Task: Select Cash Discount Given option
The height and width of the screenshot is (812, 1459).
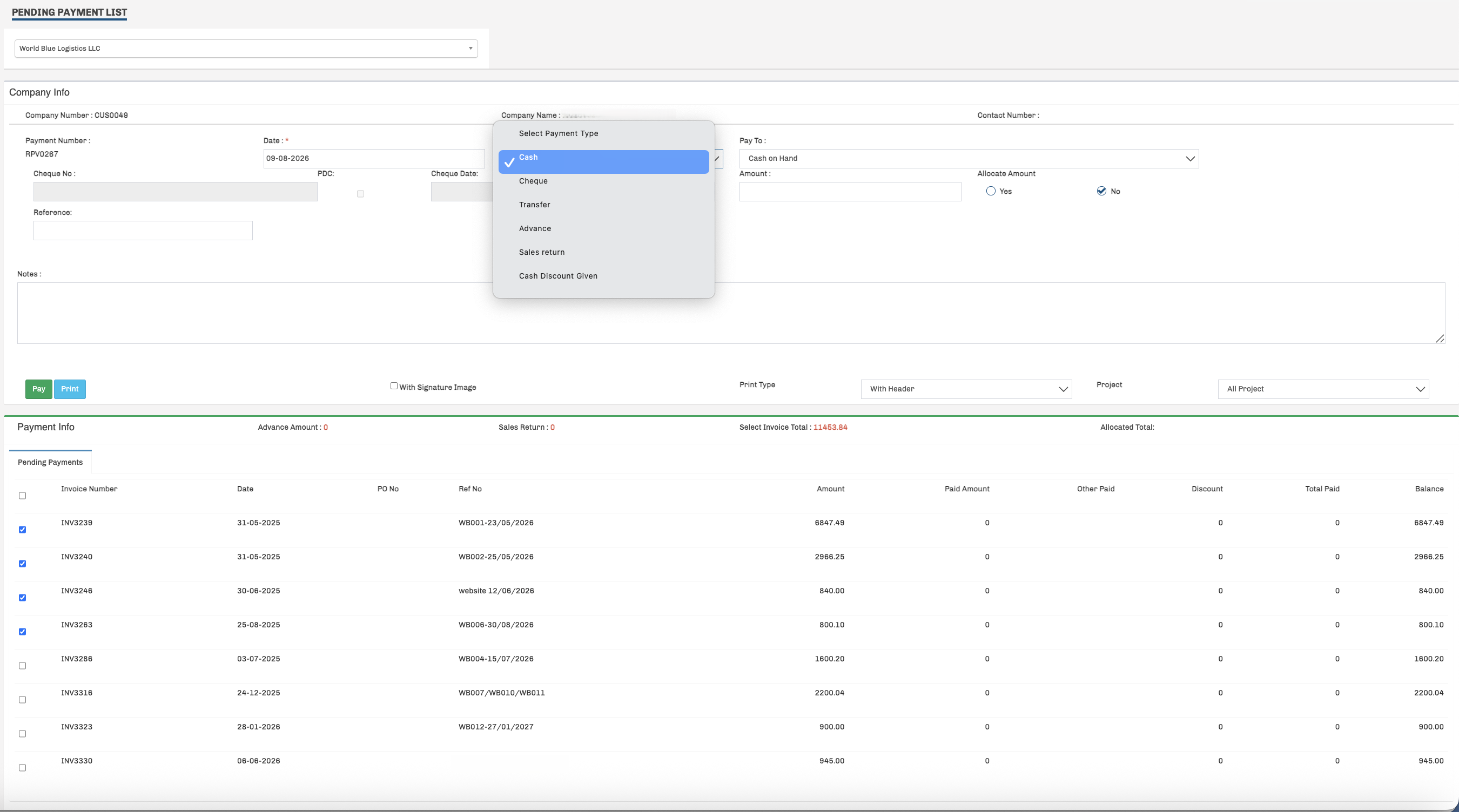Action: point(603,276)
